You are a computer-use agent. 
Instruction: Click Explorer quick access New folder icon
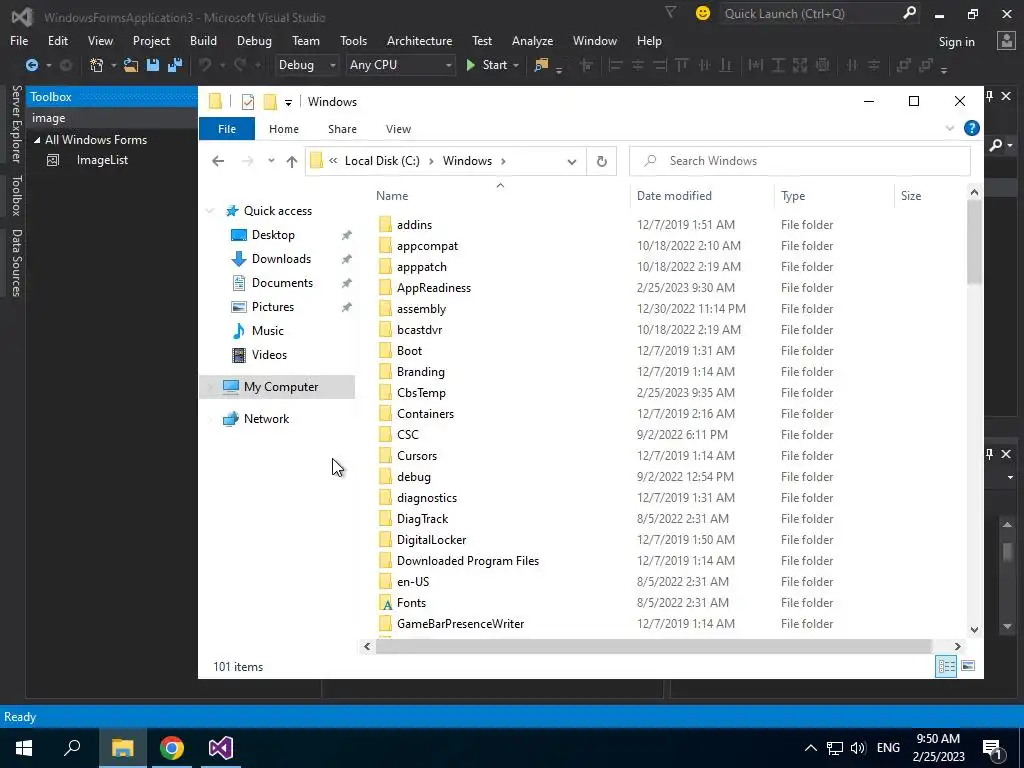tap(270, 102)
